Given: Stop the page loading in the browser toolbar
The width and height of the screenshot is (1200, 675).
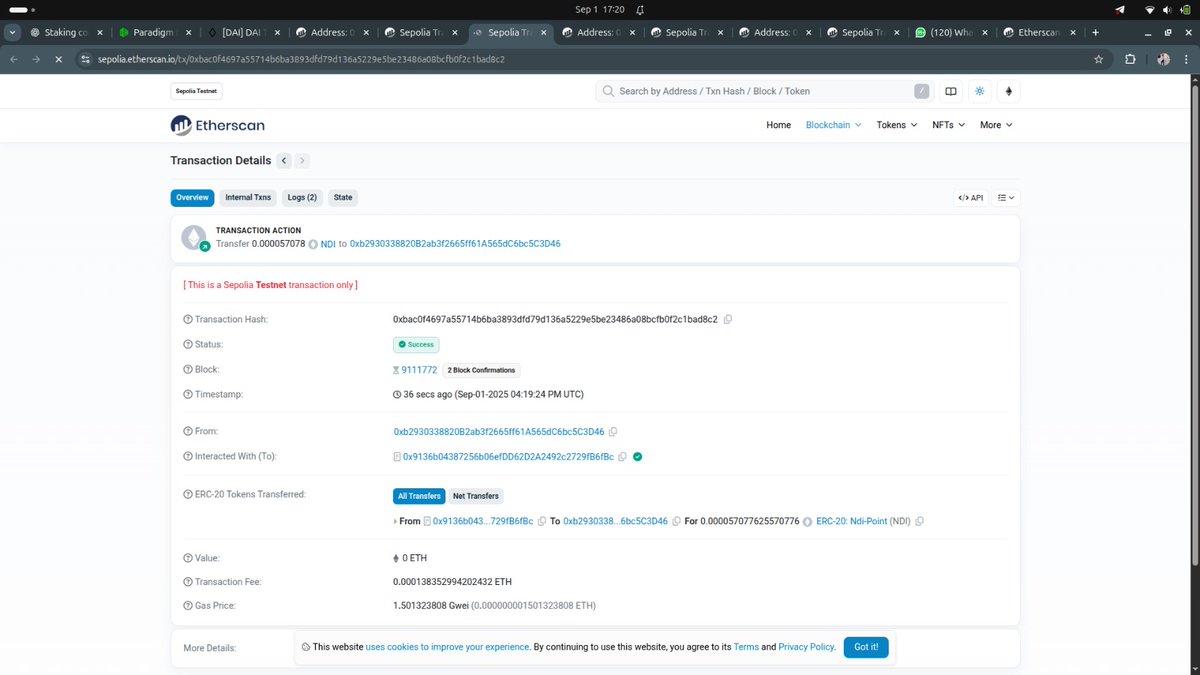Looking at the screenshot, I should point(58,59).
